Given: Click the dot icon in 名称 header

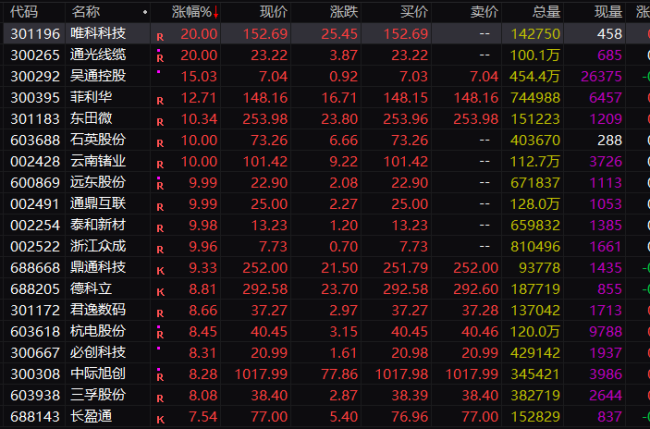Looking at the screenshot, I should [145, 12].
